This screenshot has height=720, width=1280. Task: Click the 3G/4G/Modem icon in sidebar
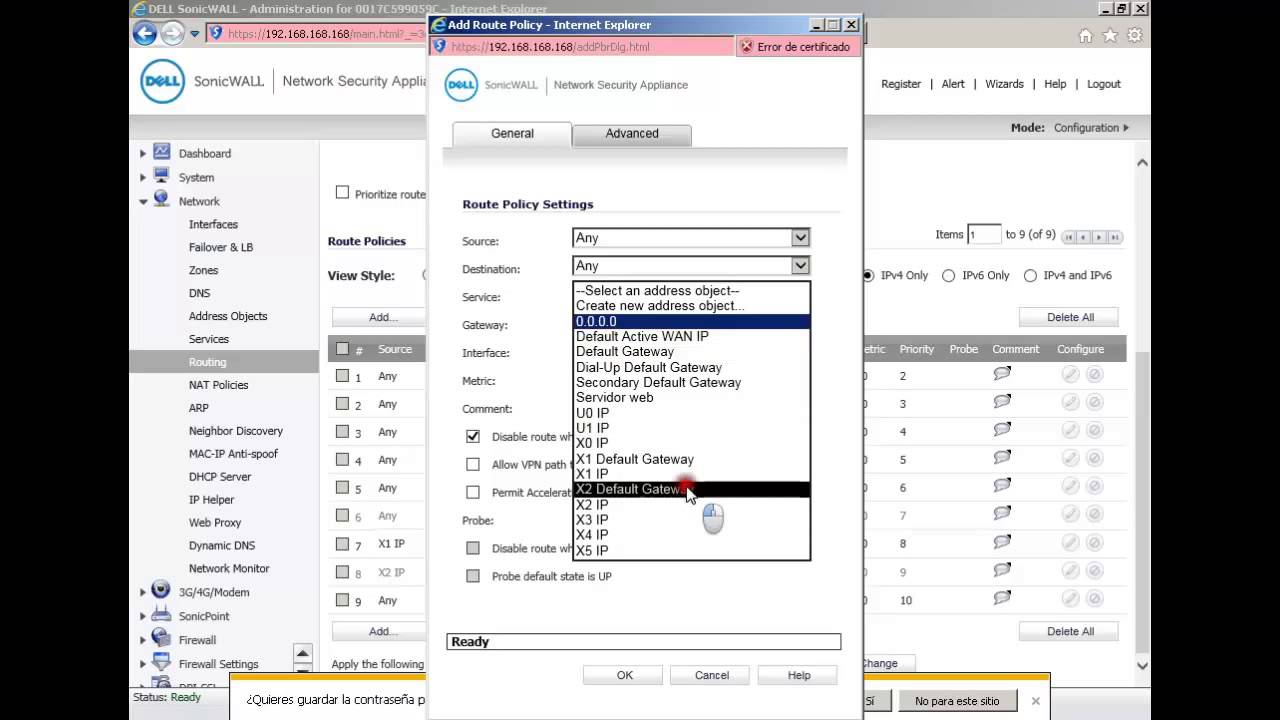(161, 591)
